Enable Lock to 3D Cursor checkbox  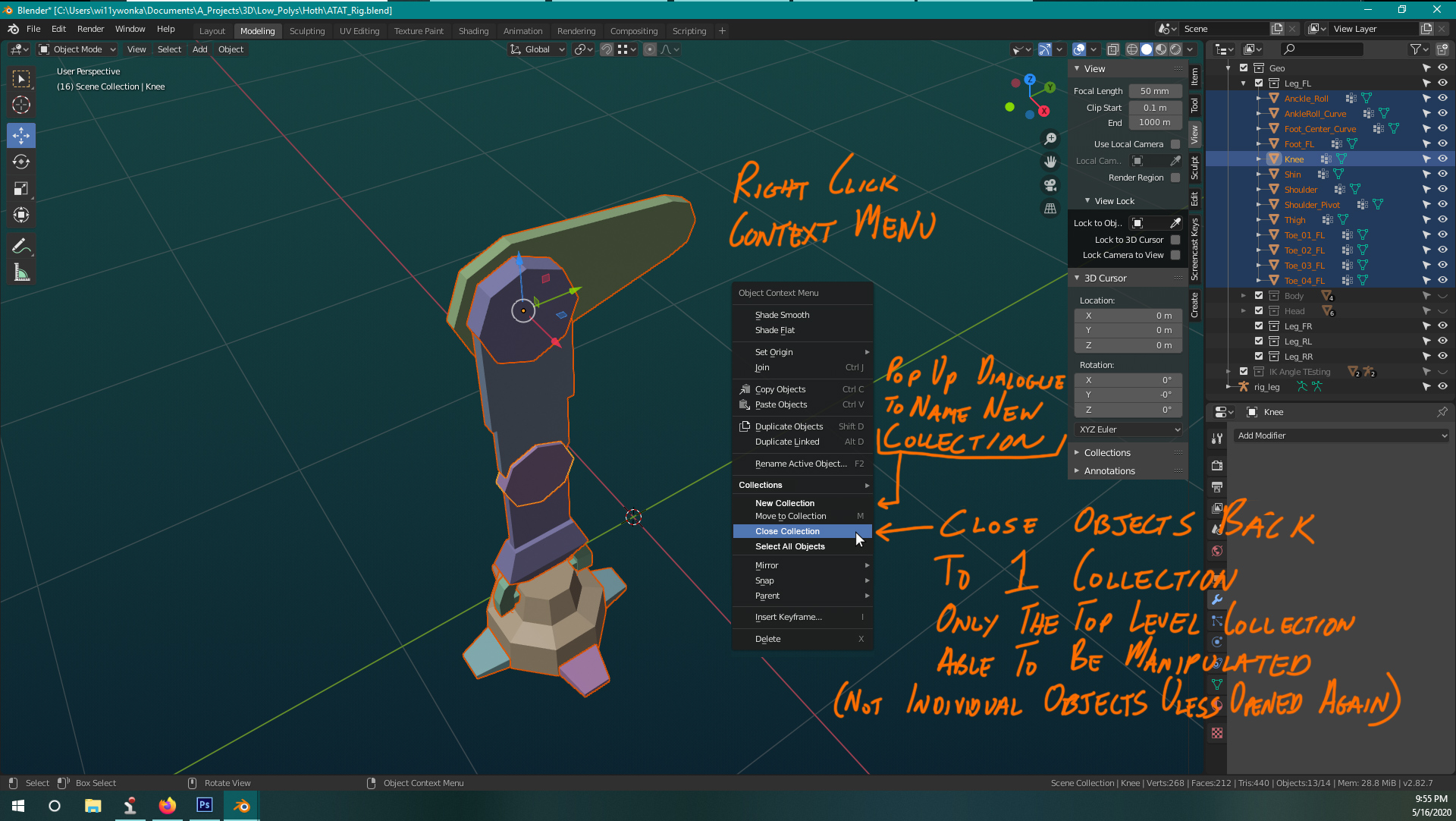coord(1175,240)
